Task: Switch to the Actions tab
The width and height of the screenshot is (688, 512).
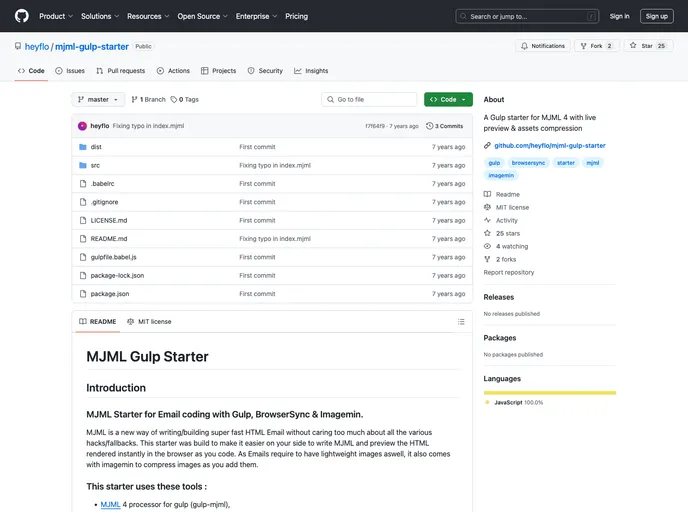Action: click(173, 71)
